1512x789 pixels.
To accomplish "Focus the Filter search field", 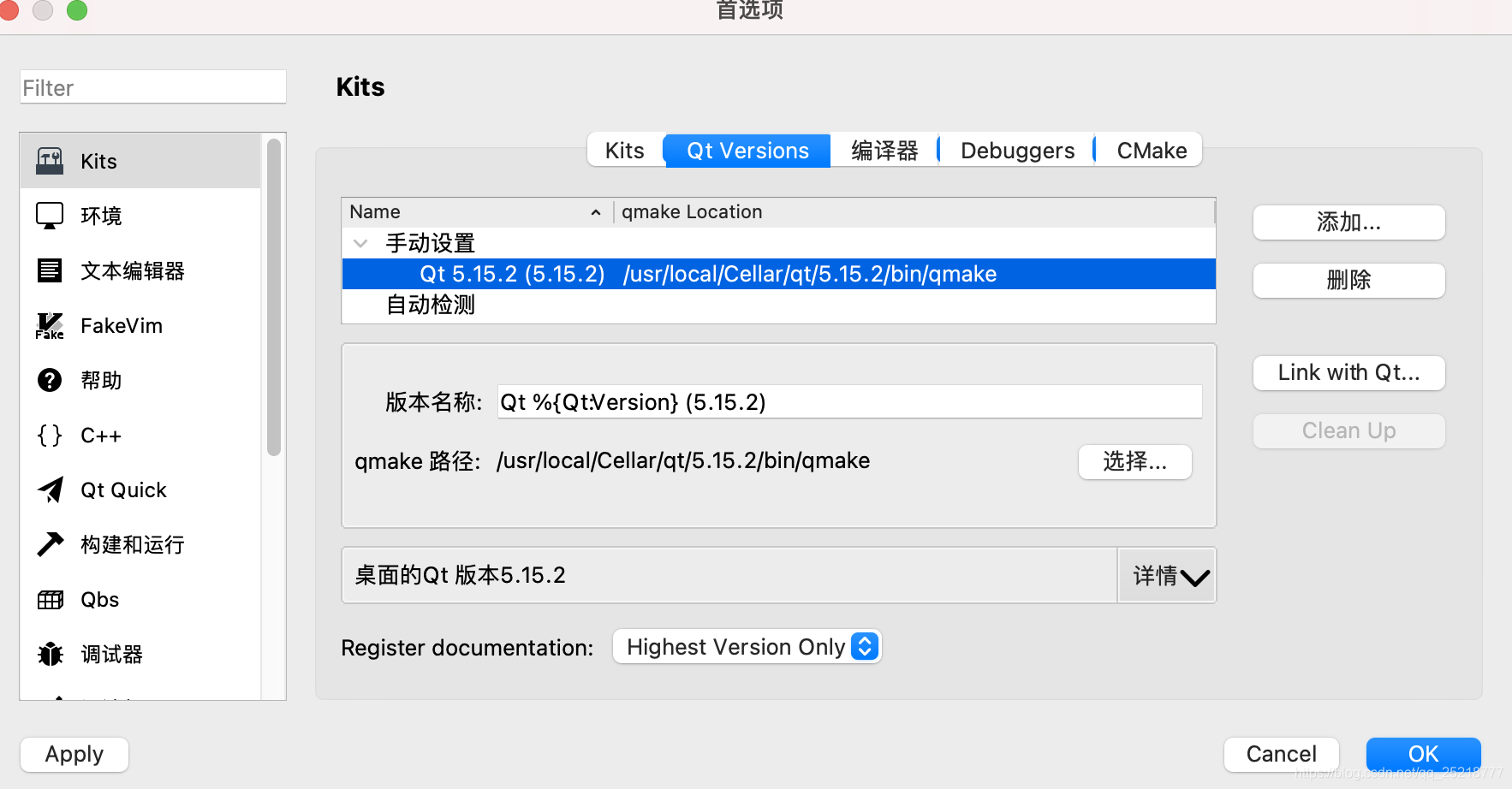I will (x=153, y=87).
